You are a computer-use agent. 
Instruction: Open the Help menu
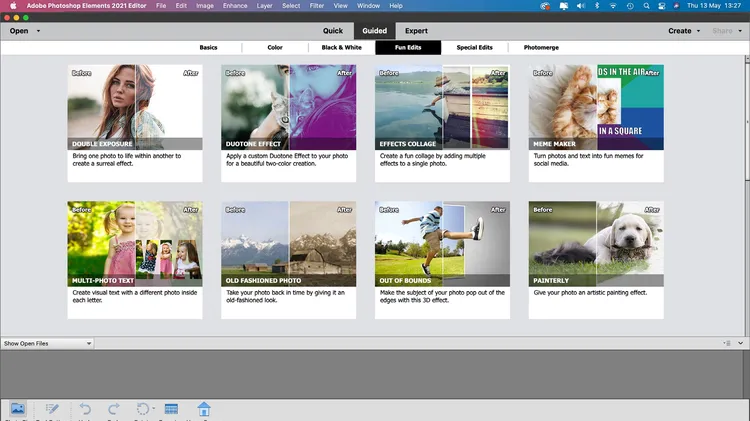(396, 6)
